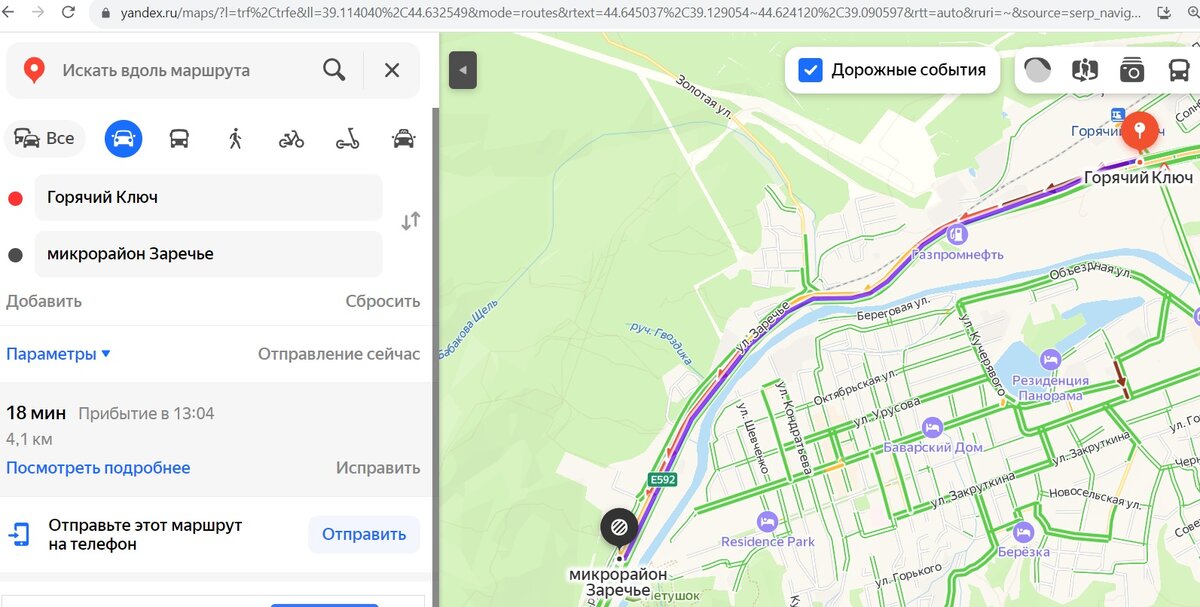This screenshot has height=607, width=1200.
Task: Select the Все route modes tab
Action: [x=45, y=138]
